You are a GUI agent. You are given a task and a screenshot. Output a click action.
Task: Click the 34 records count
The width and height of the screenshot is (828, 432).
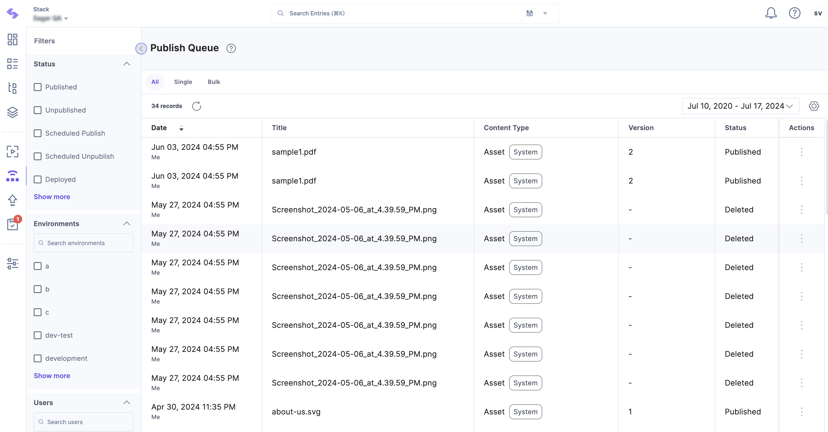pos(166,106)
